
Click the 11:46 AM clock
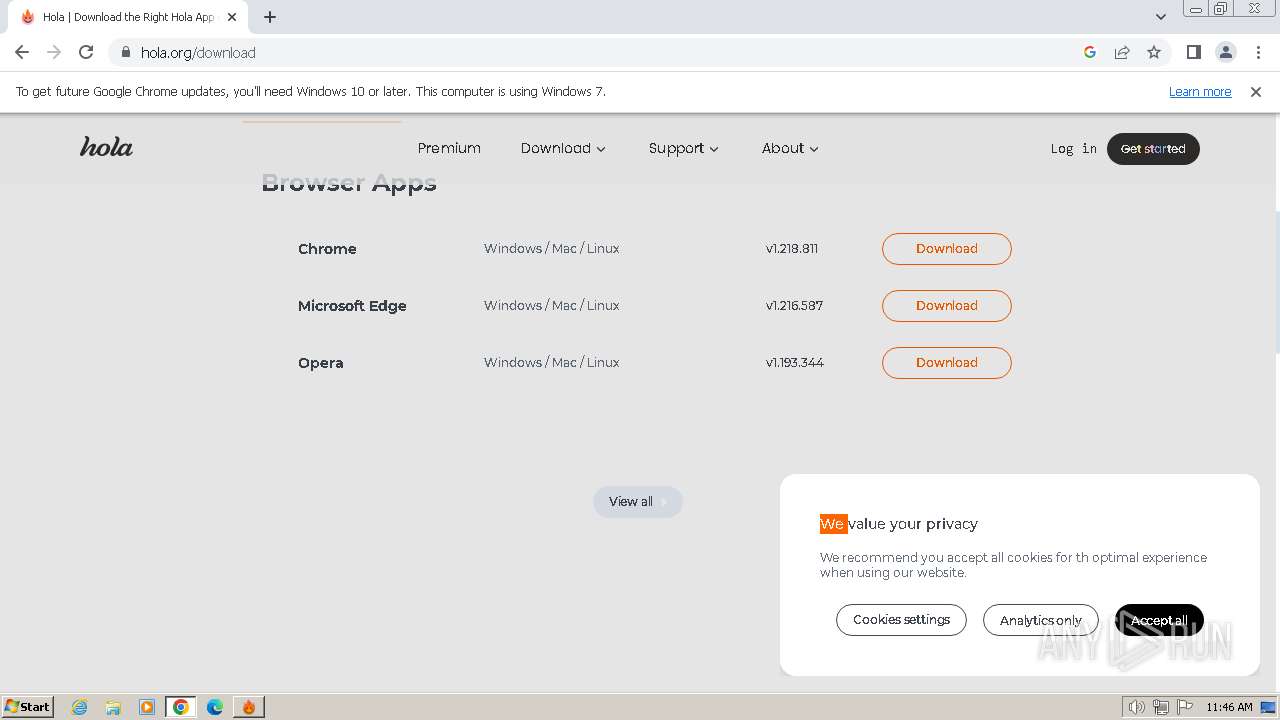point(1229,707)
